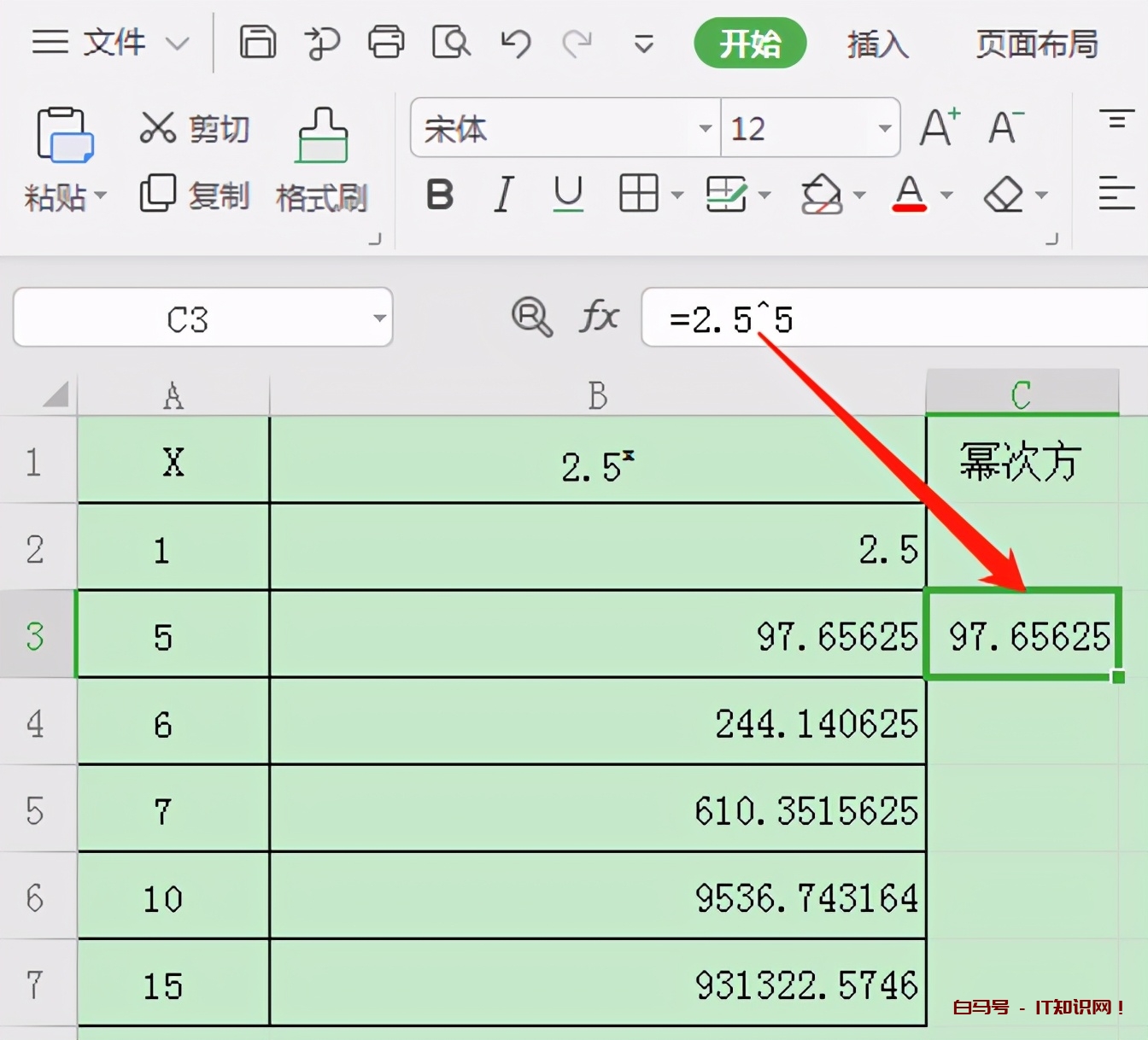Apply the fill color bucket

coord(821,194)
